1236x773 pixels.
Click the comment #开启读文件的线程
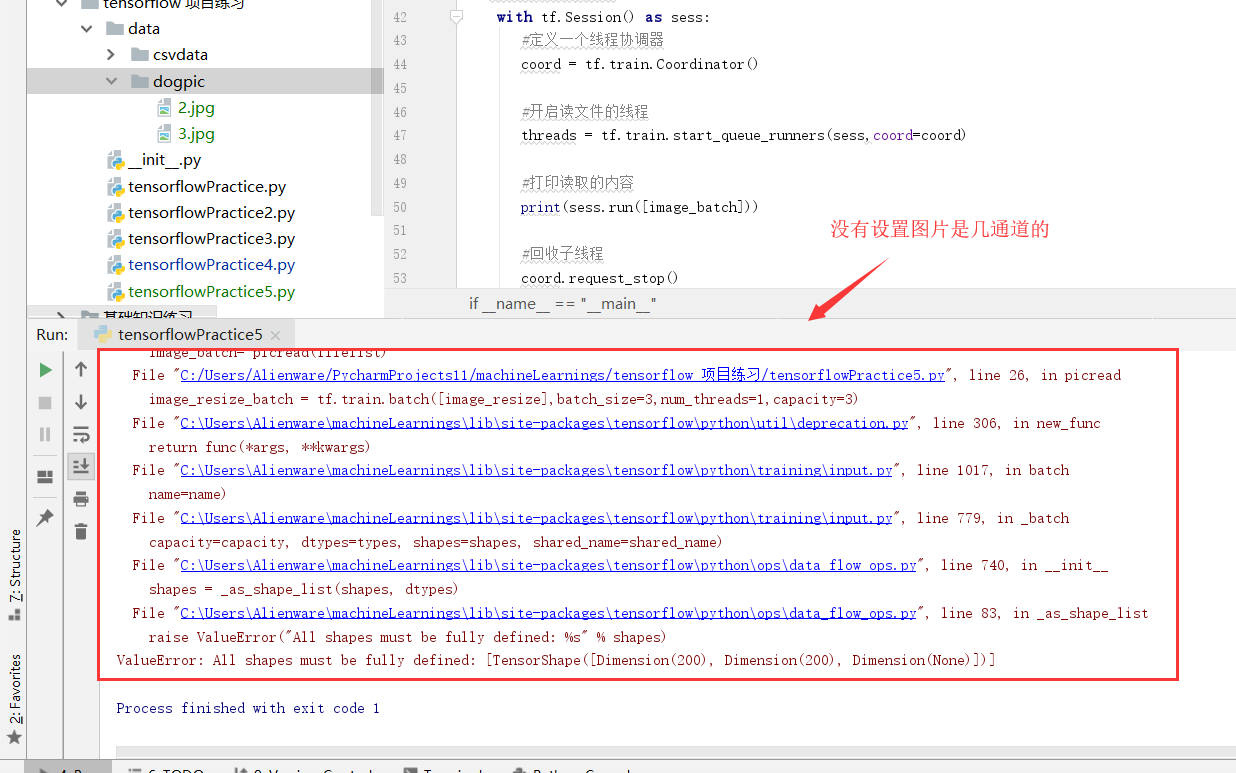(584, 111)
